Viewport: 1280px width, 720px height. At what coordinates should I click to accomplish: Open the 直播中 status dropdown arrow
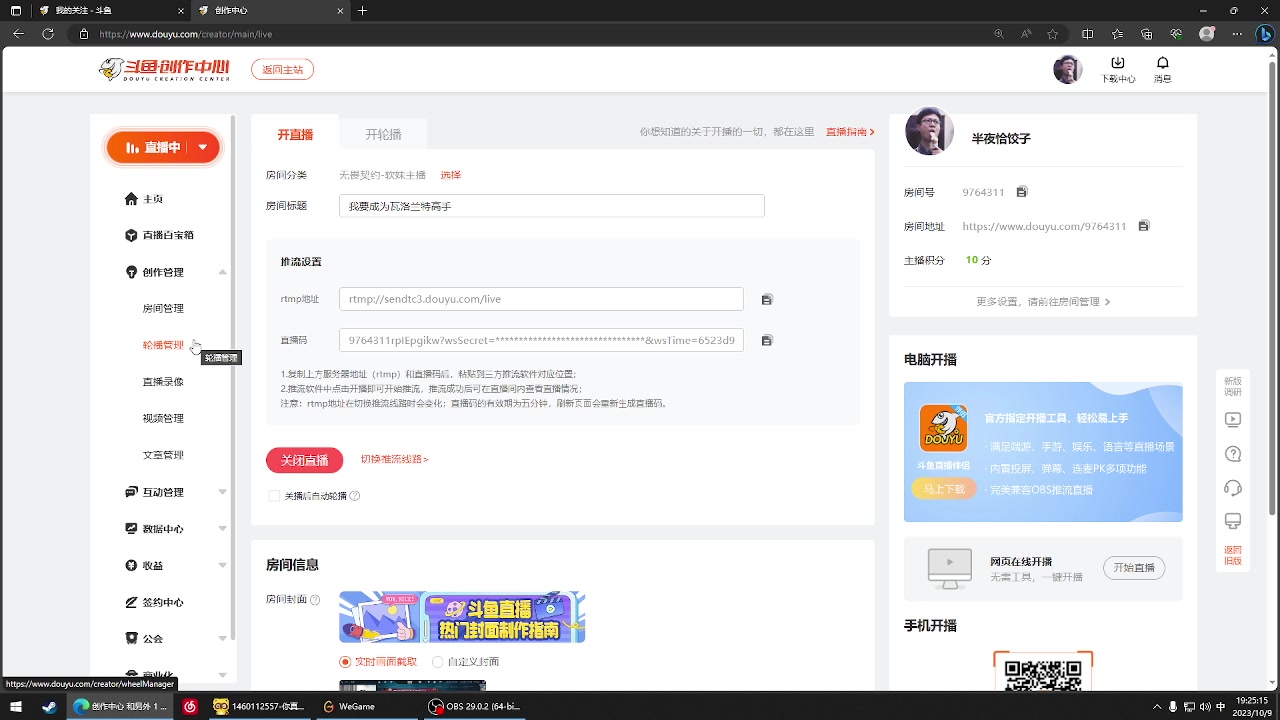[203, 147]
